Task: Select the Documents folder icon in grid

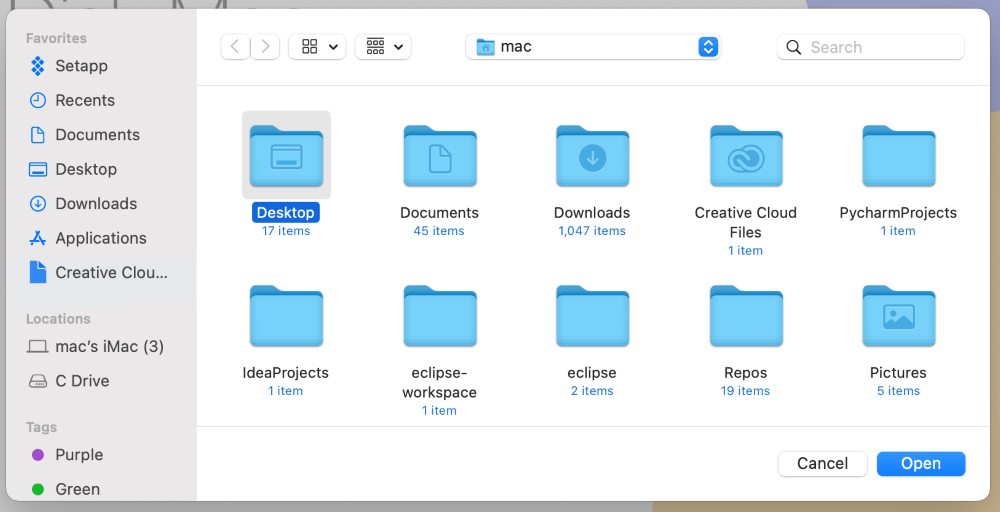Action: pyautogui.click(x=440, y=156)
